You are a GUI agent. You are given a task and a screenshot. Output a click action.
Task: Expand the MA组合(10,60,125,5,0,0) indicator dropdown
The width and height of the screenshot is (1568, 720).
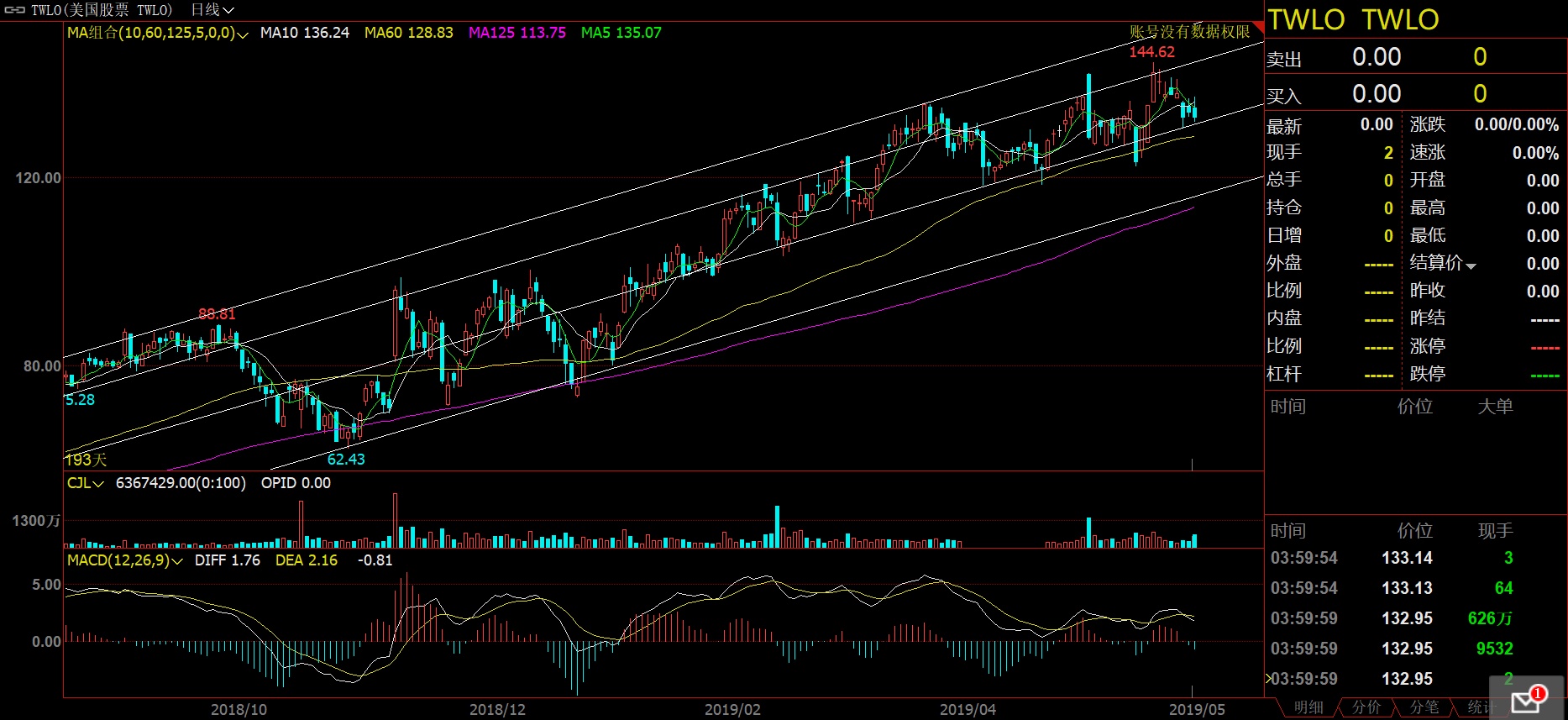pyautogui.click(x=157, y=33)
